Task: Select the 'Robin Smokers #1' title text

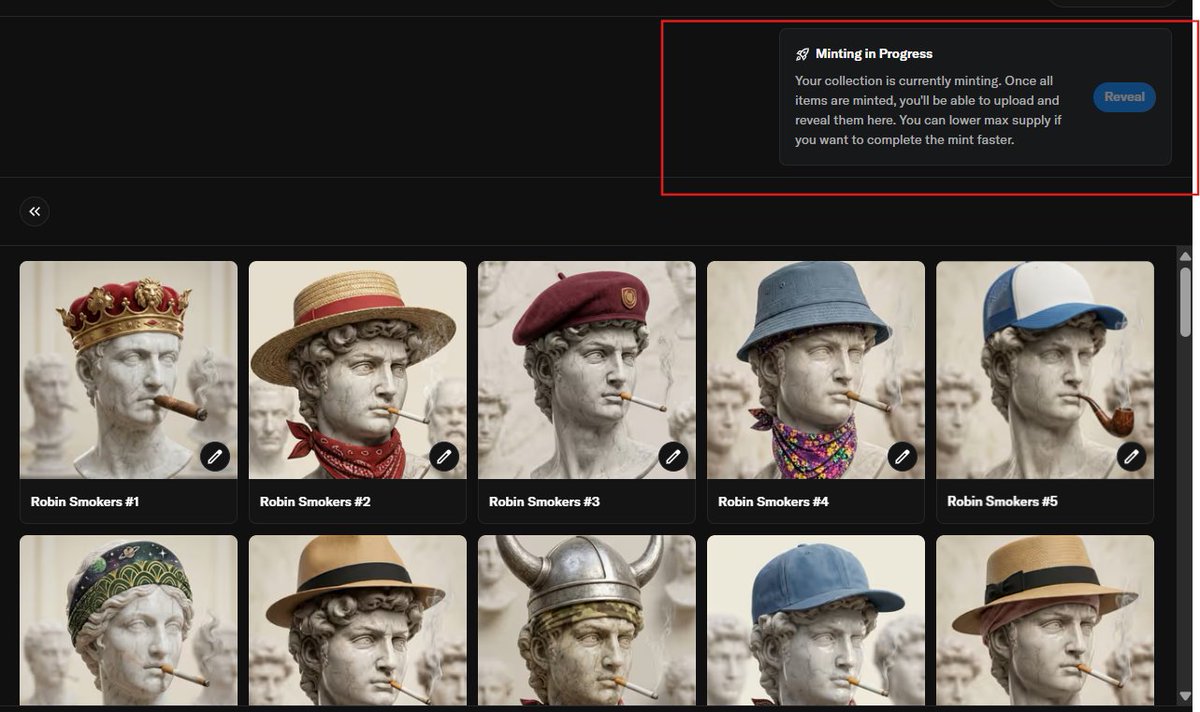Action: click(x=85, y=502)
